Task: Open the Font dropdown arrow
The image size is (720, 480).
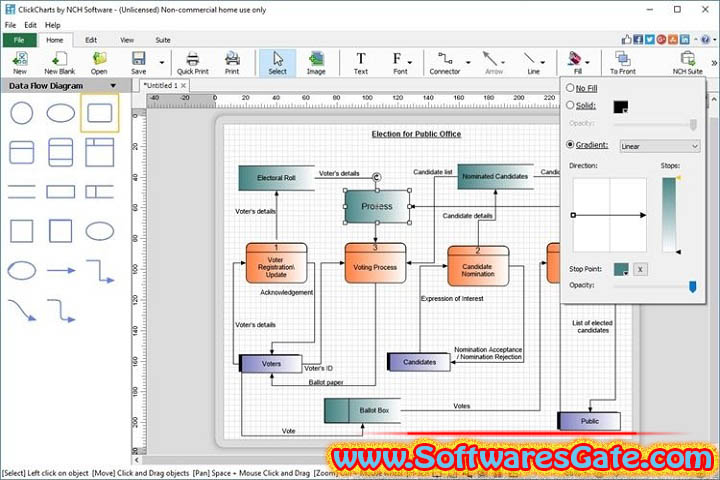Action: pos(410,62)
